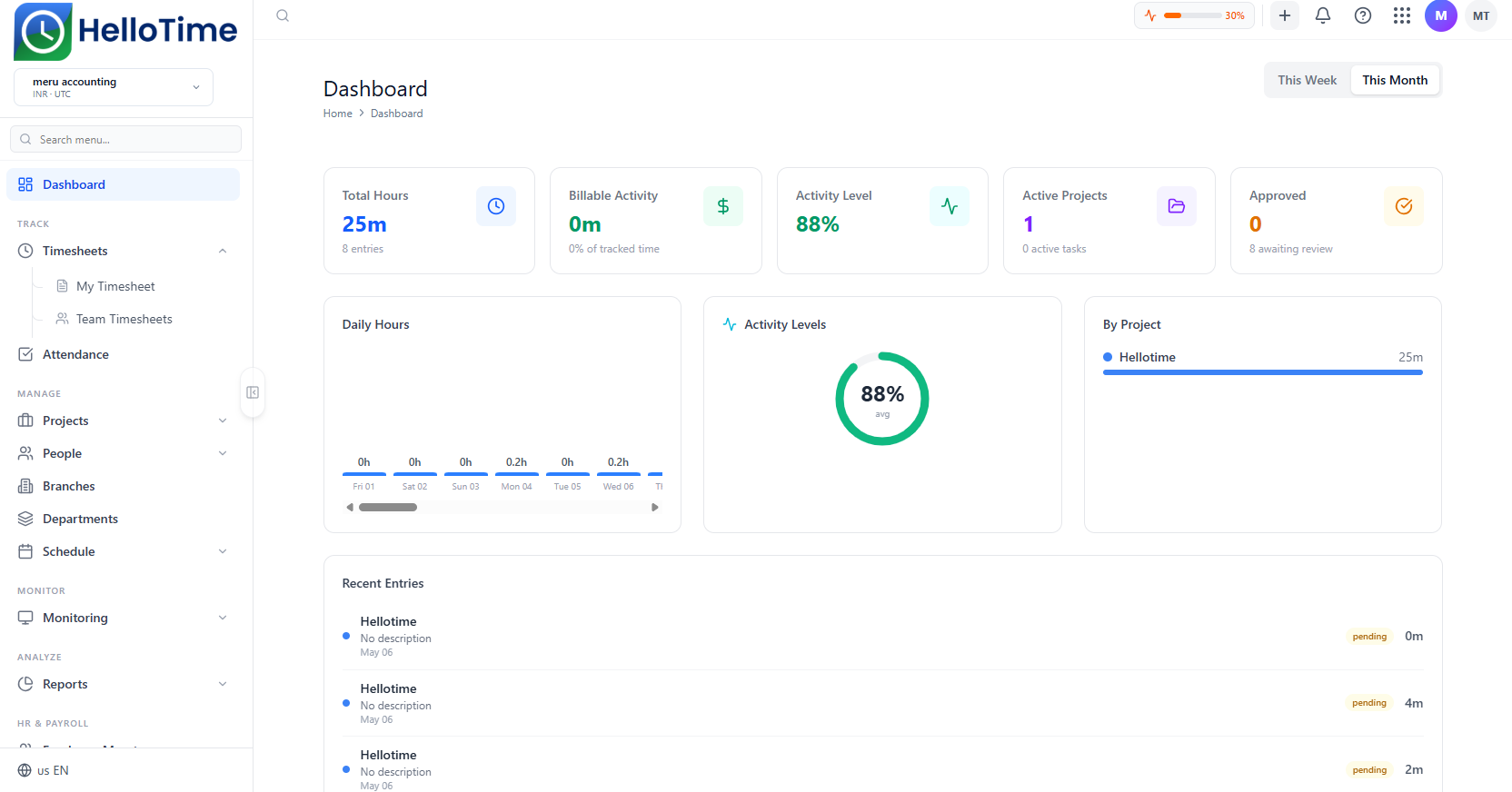This screenshot has height=792, width=1512.
Task: Click the plus quick-add button
Action: (x=1285, y=15)
